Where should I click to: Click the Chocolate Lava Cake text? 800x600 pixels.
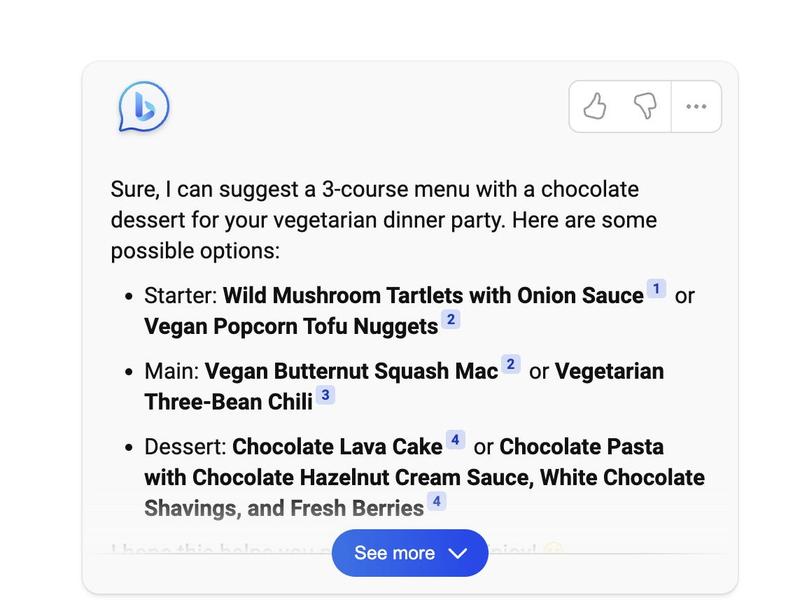pos(337,447)
